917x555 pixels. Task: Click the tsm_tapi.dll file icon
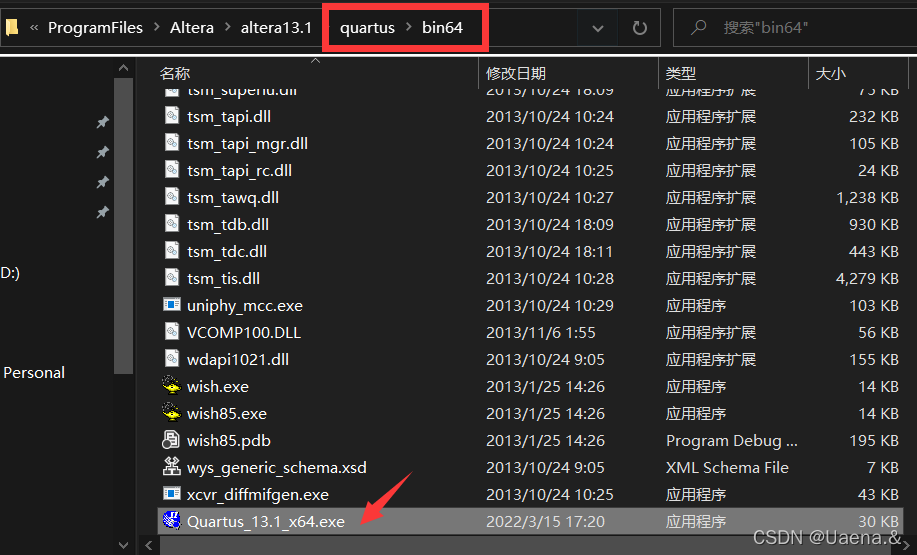(x=171, y=116)
